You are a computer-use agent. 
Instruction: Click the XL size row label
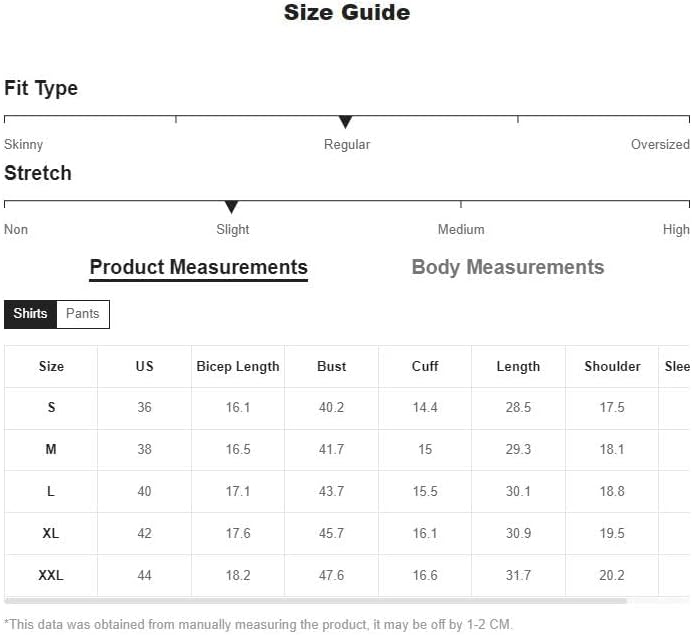point(51,534)
